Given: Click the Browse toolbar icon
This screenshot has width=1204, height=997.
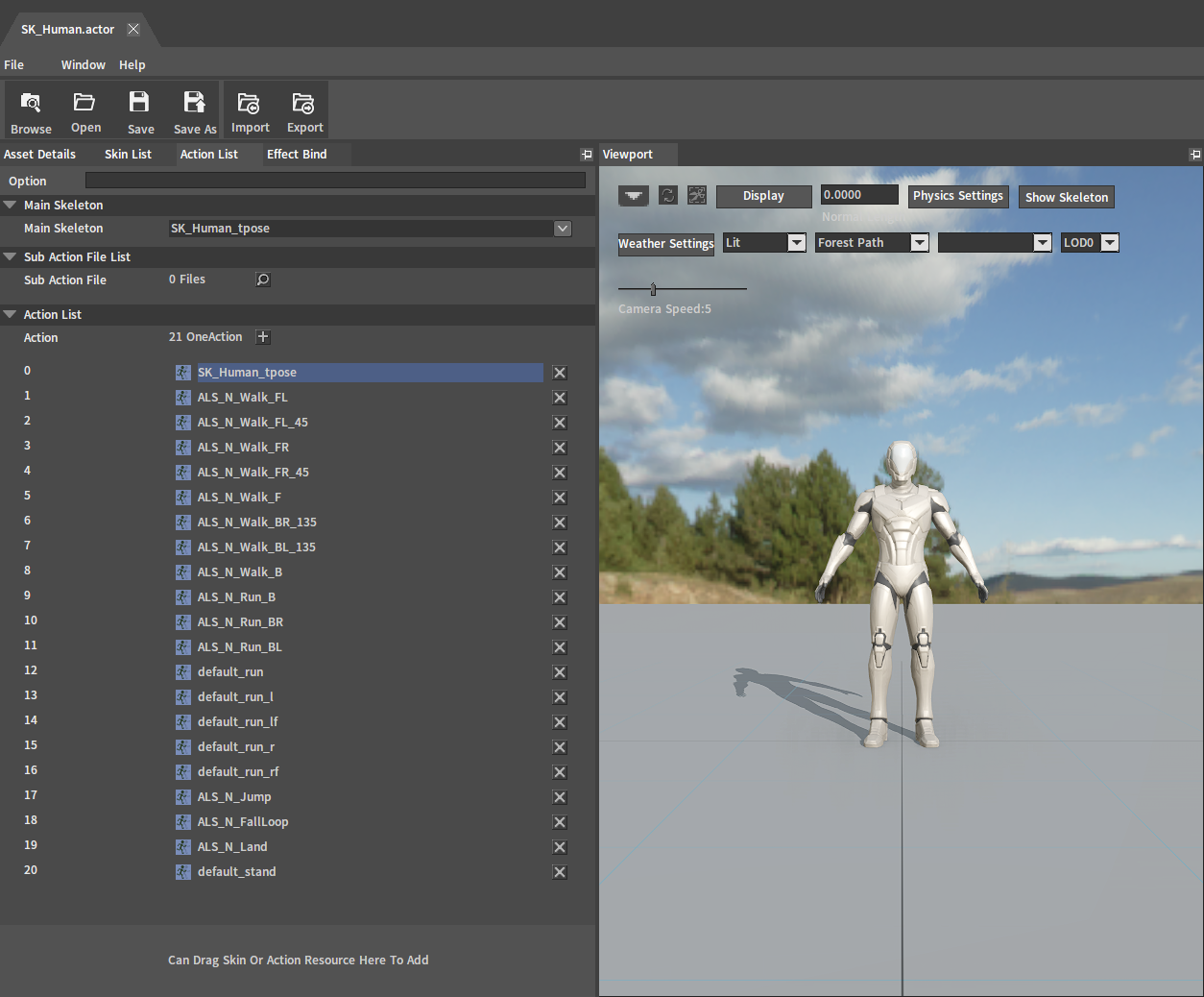Looking at the screenshot, I should (x=31, y=109).
